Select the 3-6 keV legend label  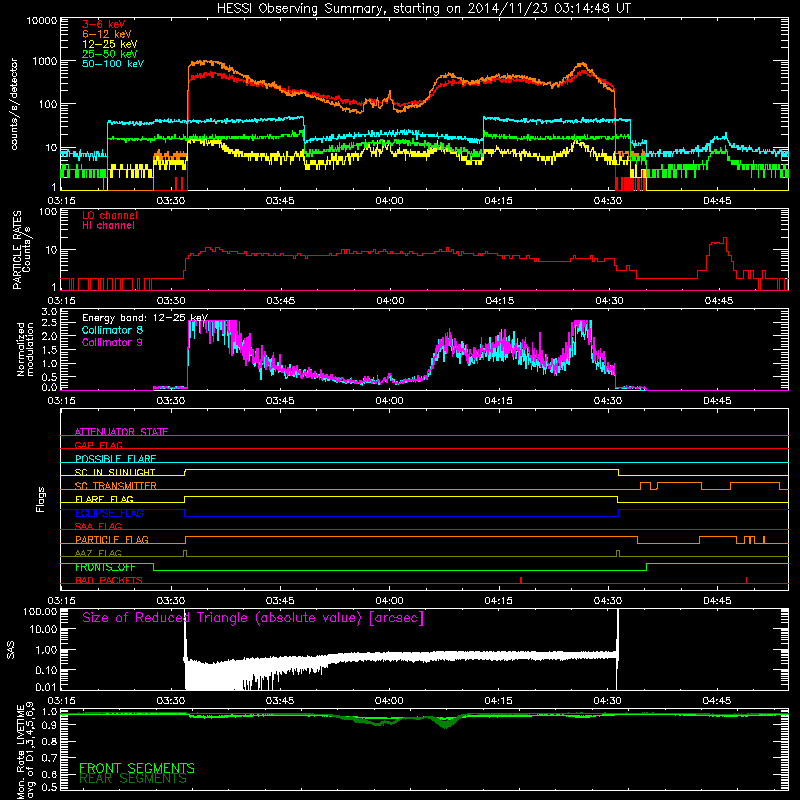click(x=104, y=24)
